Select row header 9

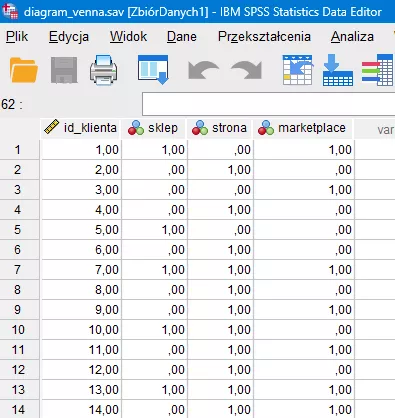pos(19,310)
